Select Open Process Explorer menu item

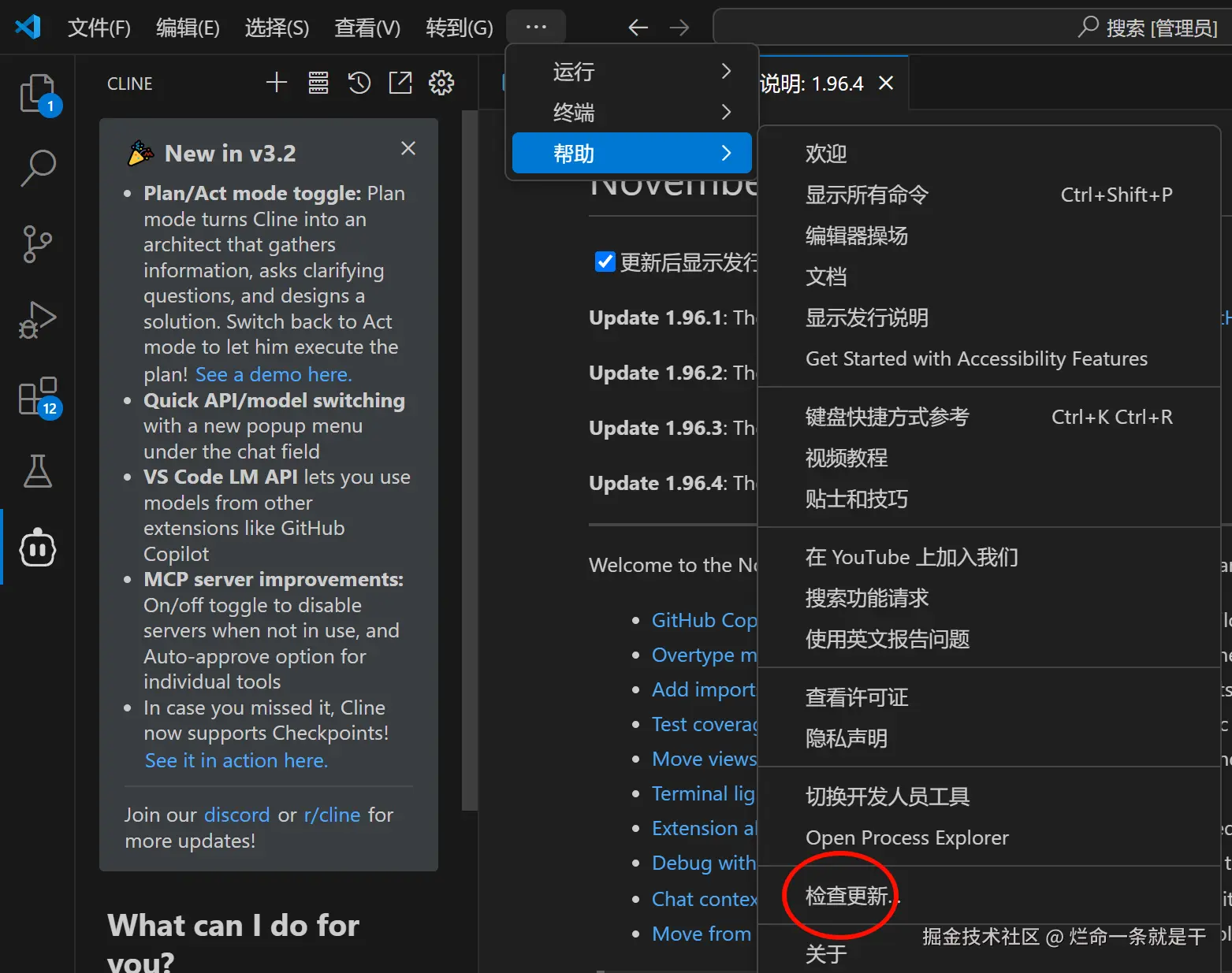coord(989,837)
